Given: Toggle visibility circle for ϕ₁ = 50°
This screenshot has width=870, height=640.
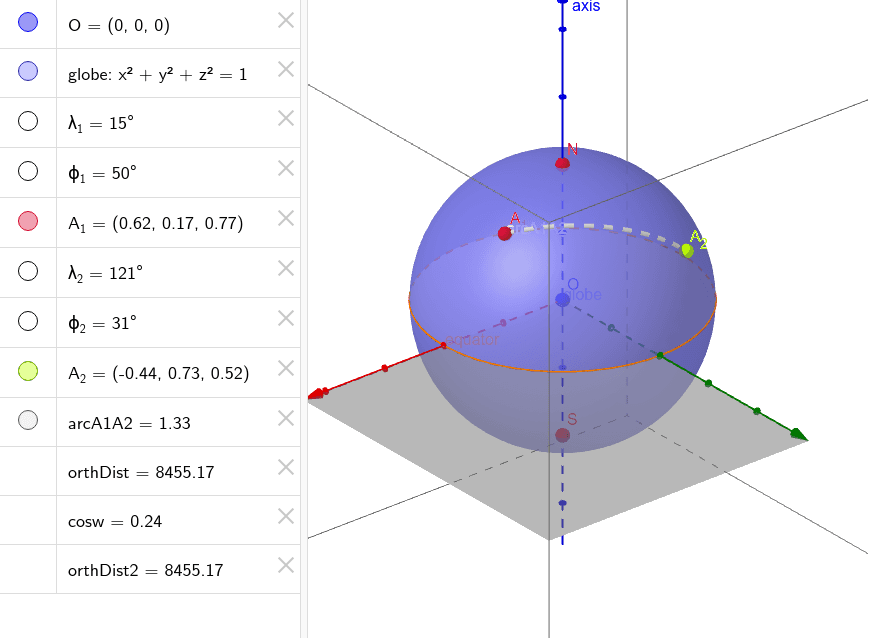Looking at the screenshot, I should click(x=28, y=171).
